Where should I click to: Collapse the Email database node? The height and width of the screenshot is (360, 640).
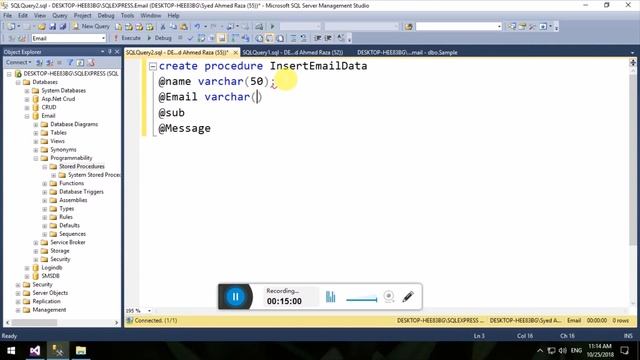27,116
